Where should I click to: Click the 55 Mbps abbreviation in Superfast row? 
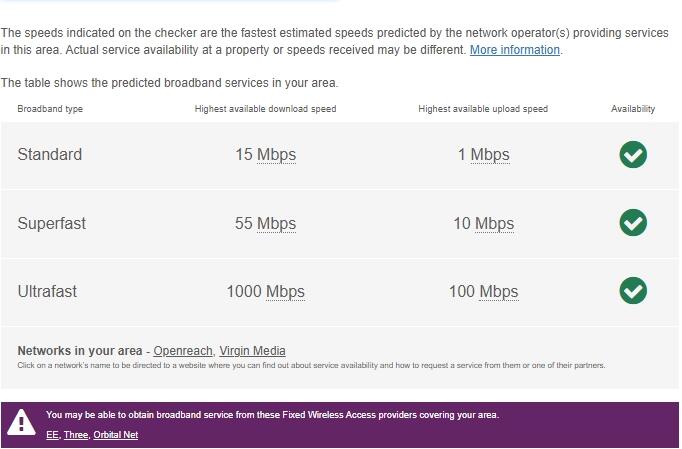coord(276,224)
